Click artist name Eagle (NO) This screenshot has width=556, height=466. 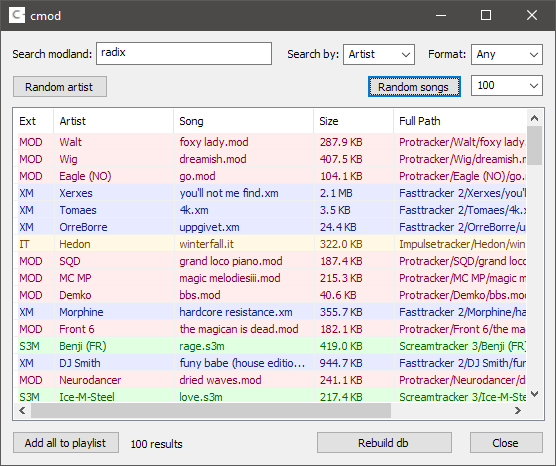pyautogui.click(x=85, y=176)
